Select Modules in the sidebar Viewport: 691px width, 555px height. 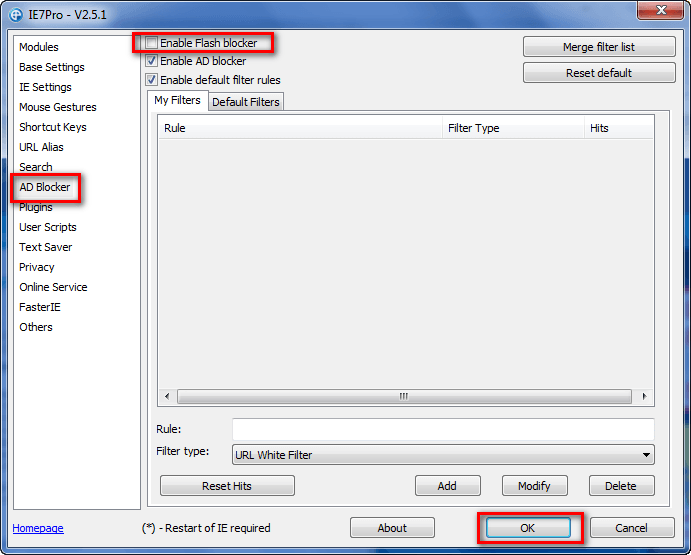[x=39, y=47]
